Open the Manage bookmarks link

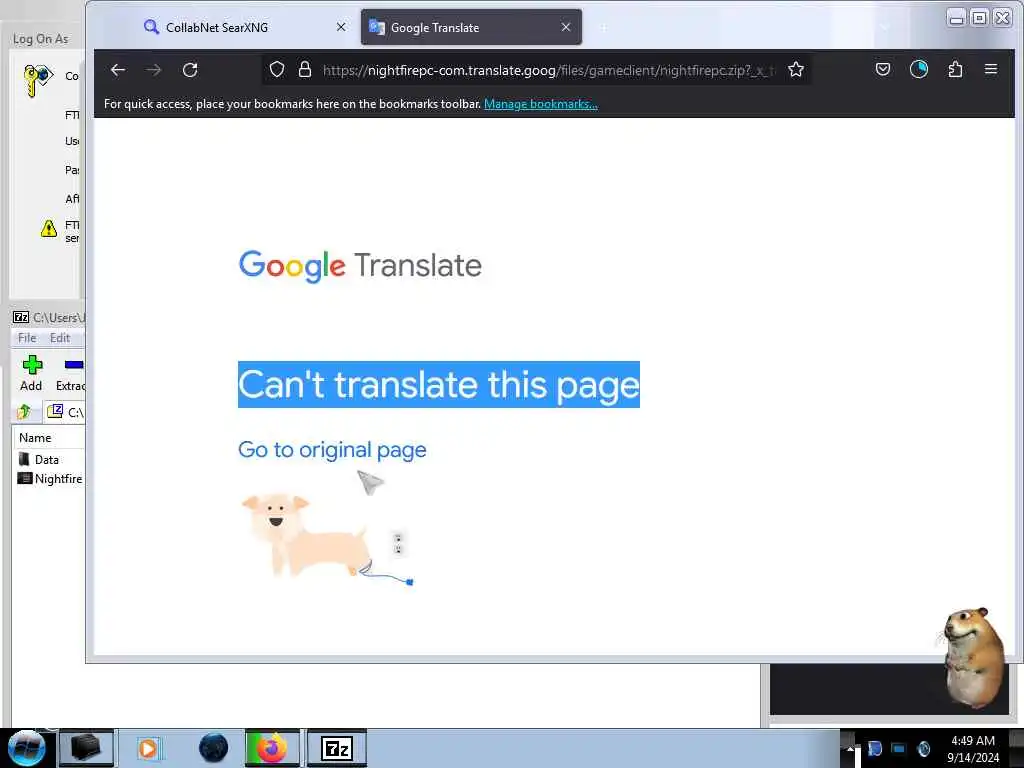tap(540, 104)
